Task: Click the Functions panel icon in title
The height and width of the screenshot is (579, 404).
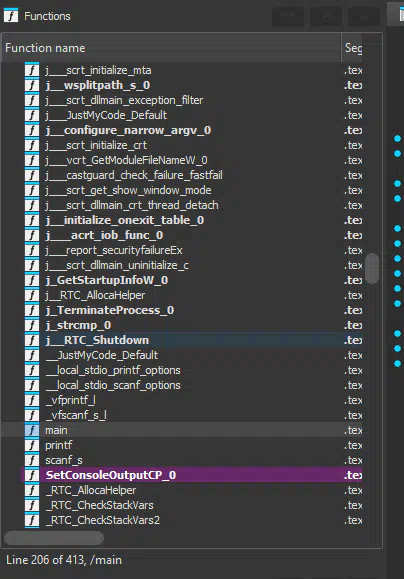Action: [x=11, y=16]
